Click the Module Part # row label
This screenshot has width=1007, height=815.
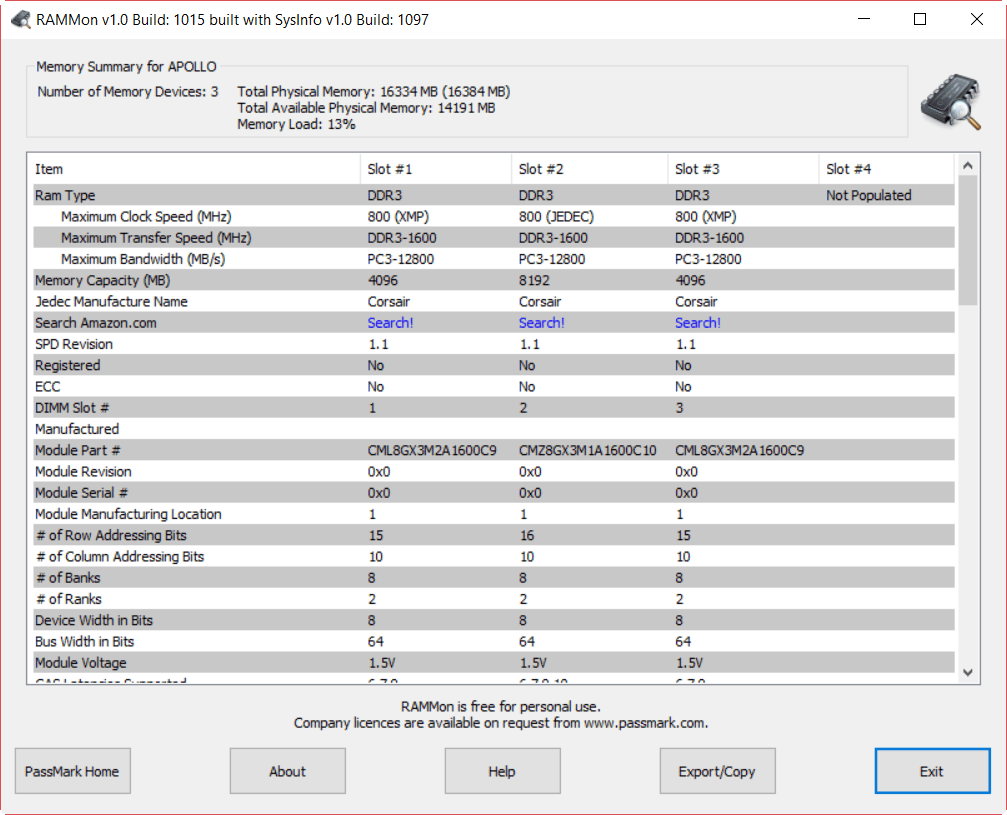[x=78, y=450]
